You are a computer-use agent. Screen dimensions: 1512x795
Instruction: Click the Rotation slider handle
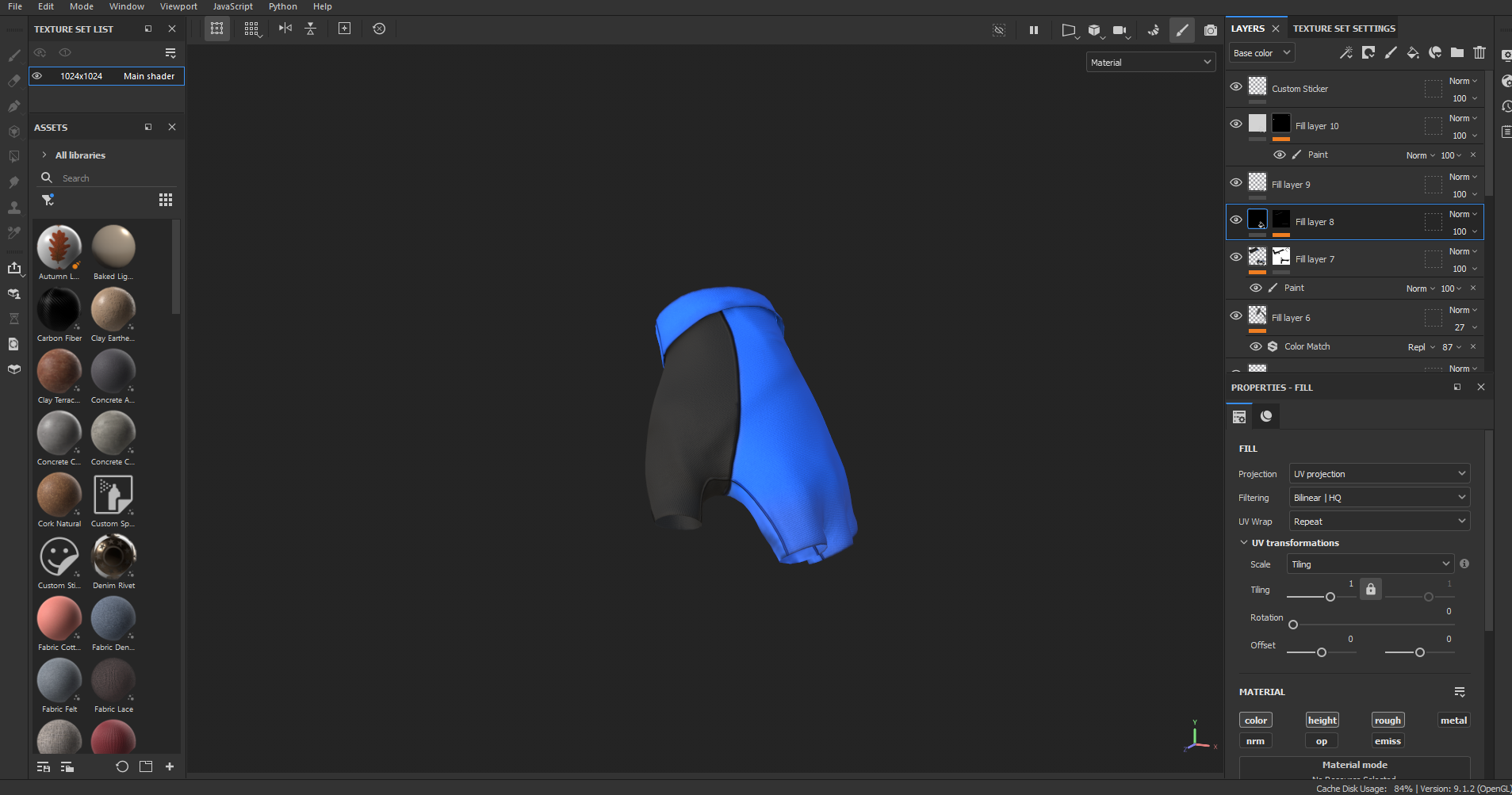coord(1293,625)
